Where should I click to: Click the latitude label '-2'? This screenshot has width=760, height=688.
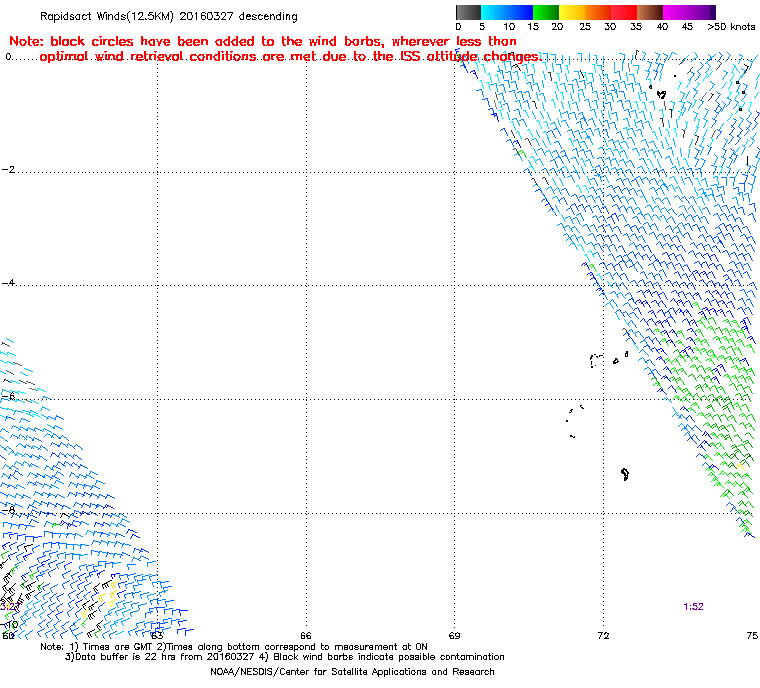[x=8, y=170]
